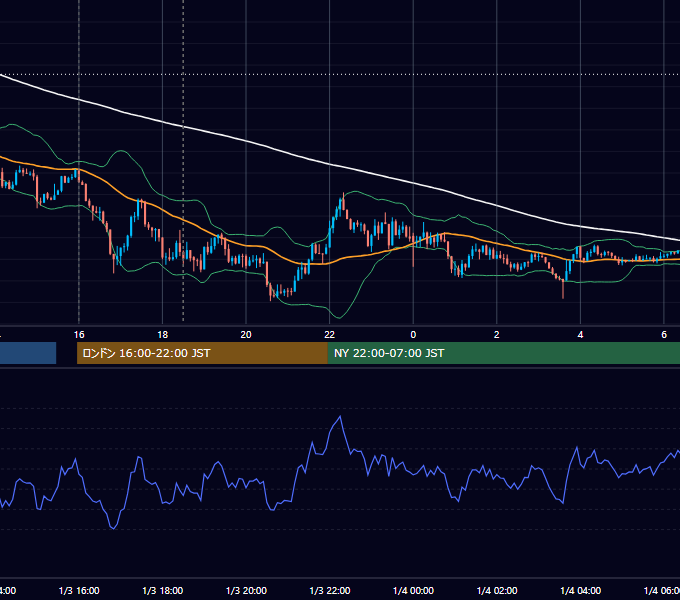Click the 1/3 16:00 date label
680x600 pixels.
point(79,590)
